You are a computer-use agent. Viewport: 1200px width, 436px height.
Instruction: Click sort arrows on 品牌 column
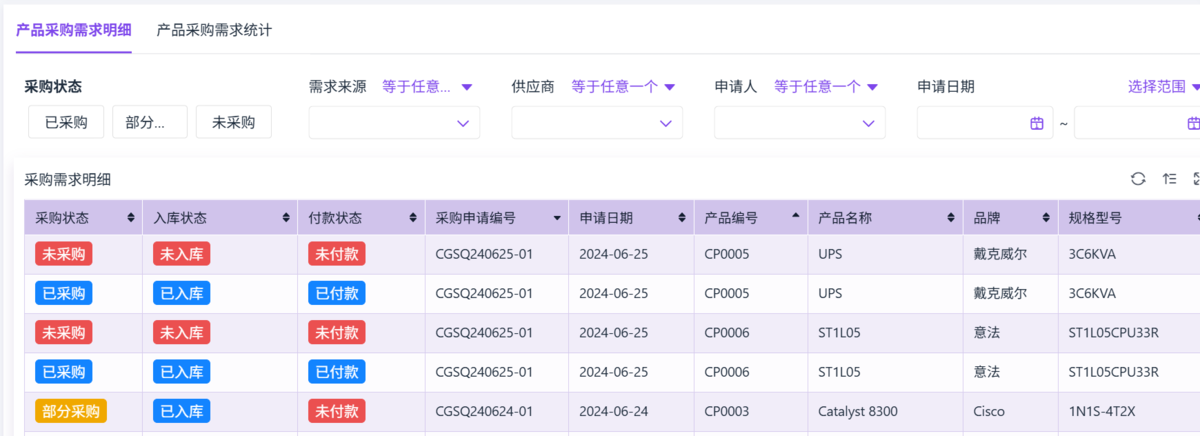(x=1046, y=218)
